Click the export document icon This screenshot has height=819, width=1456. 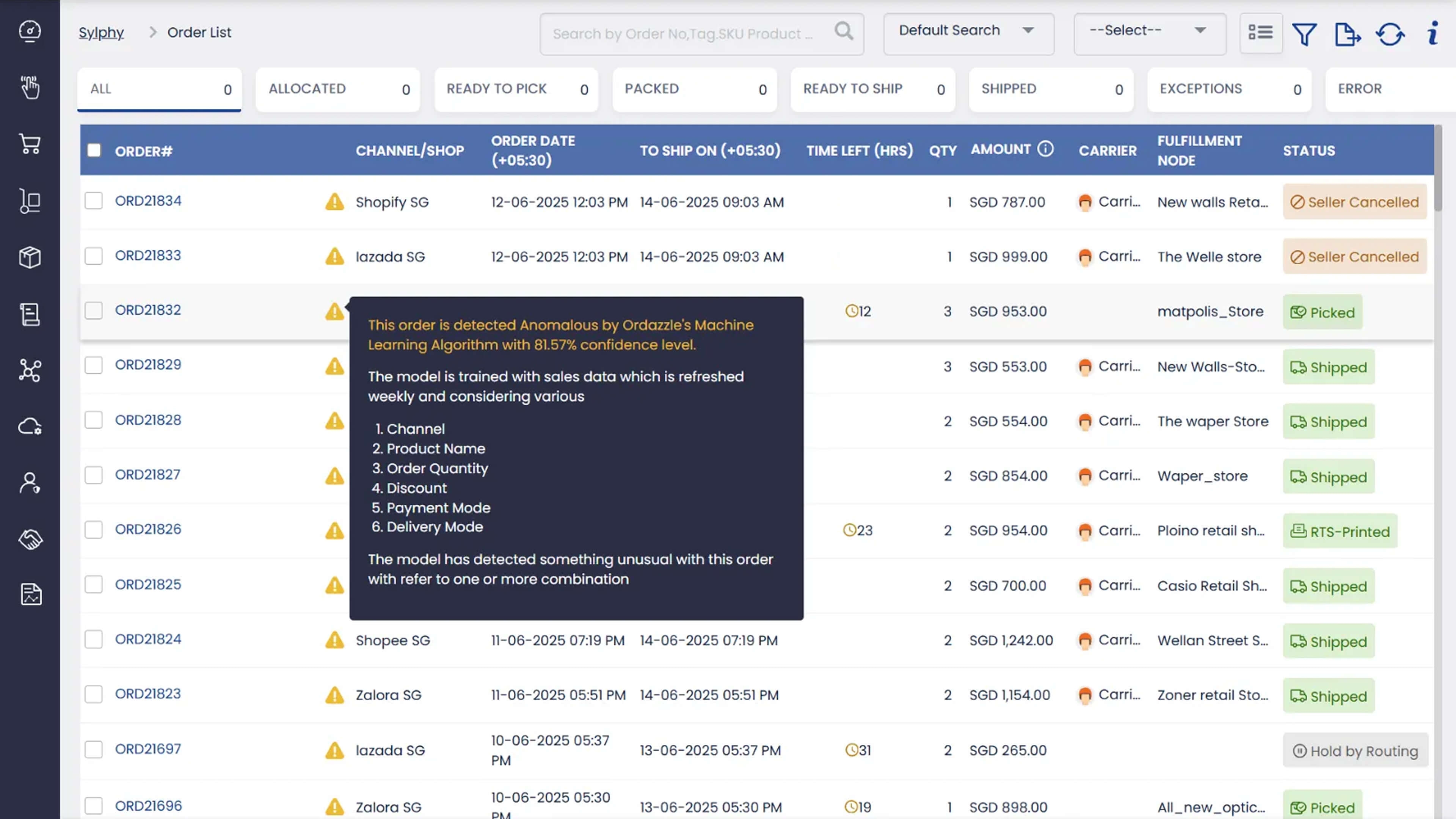[x=1347, y=35]
